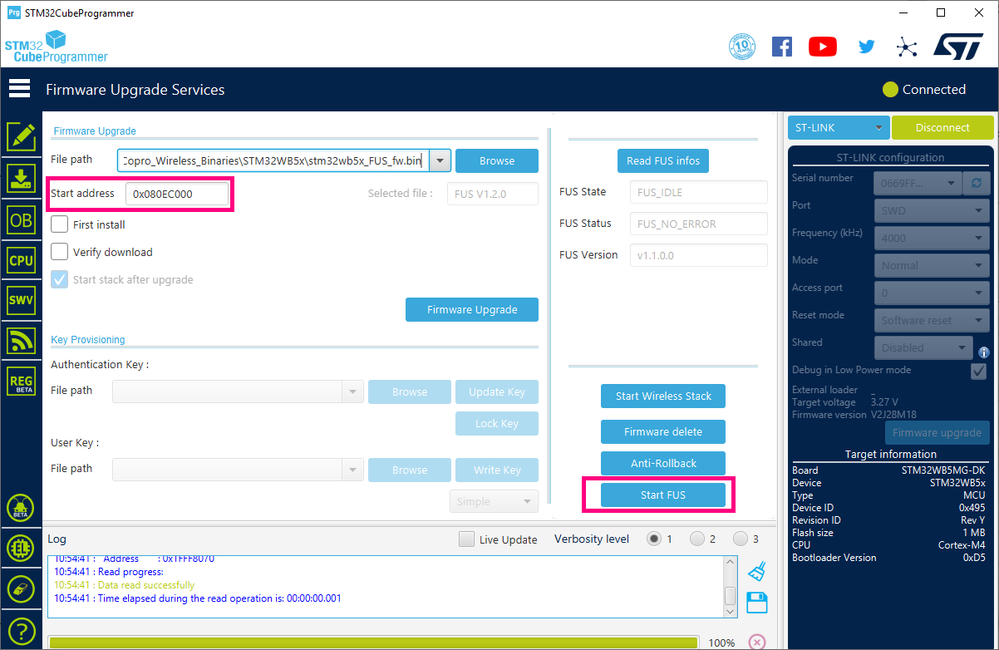
Task: Open the external loaders EL icon
Action: click(x=20, y=548)
